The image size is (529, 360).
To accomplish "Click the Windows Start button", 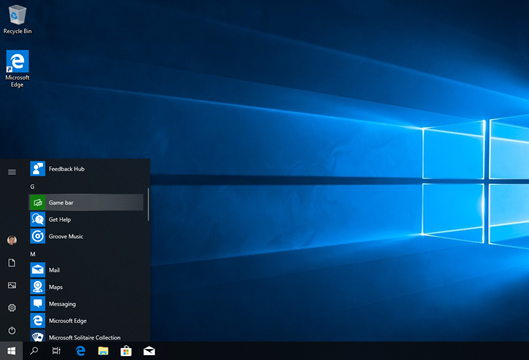I will point(11,351).
